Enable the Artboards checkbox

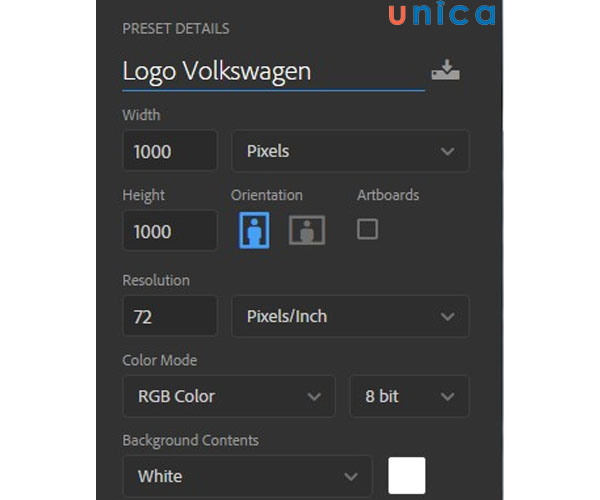click(367, 229)
